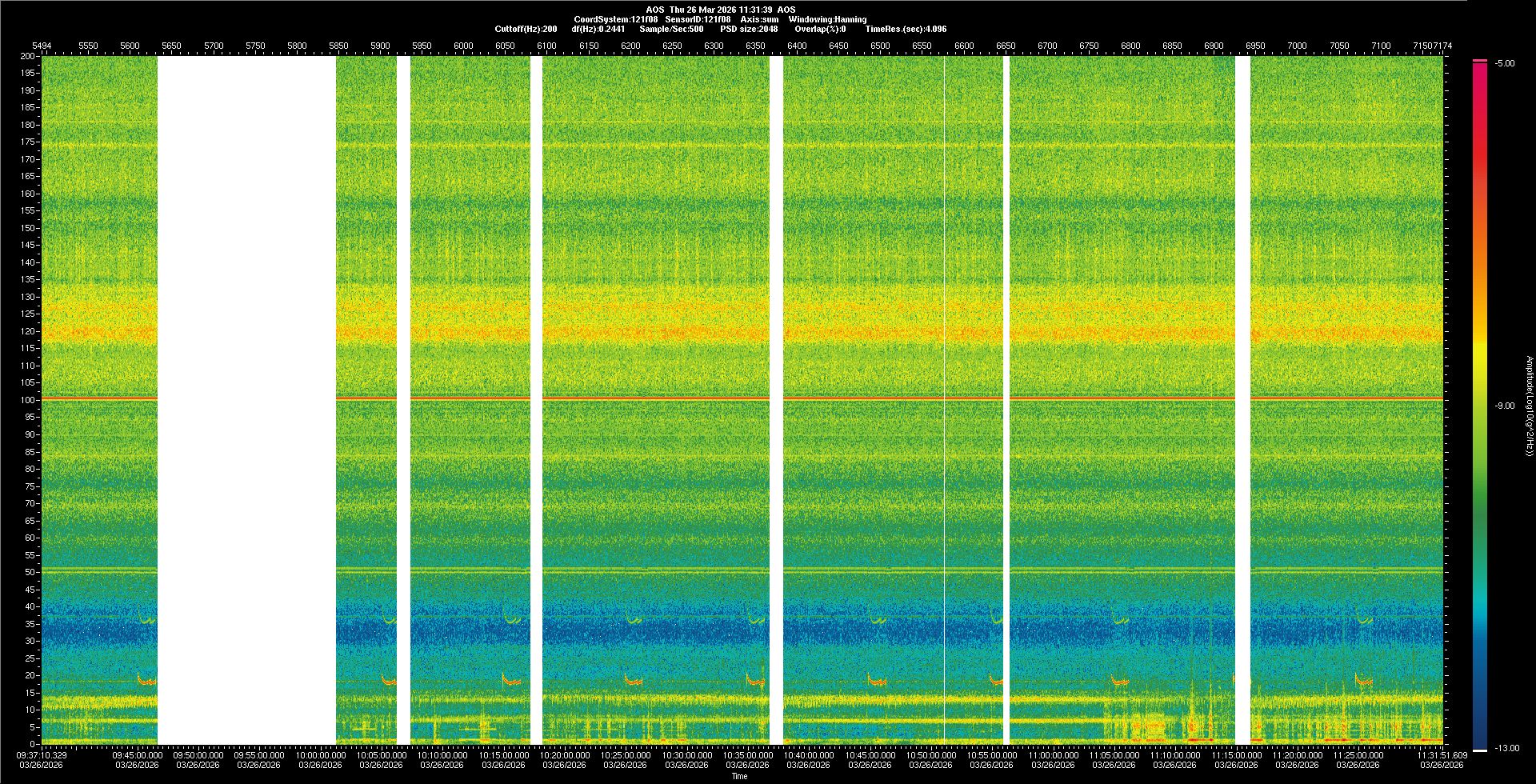The width and height of the screenshot is (1536, 784).
Task: Click the 10:00:00.000 time axis label
Action: pos(320,755)
